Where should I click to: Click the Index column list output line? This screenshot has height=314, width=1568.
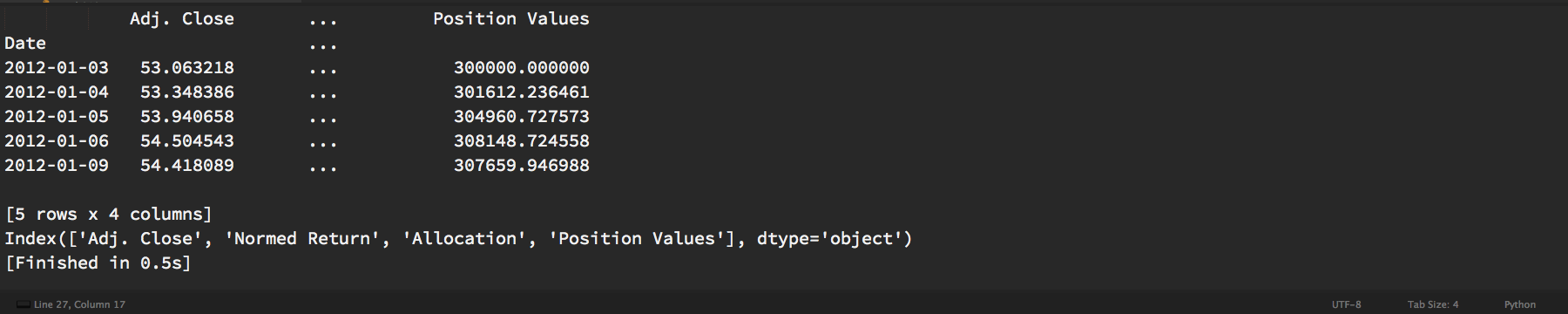point(458,239)
